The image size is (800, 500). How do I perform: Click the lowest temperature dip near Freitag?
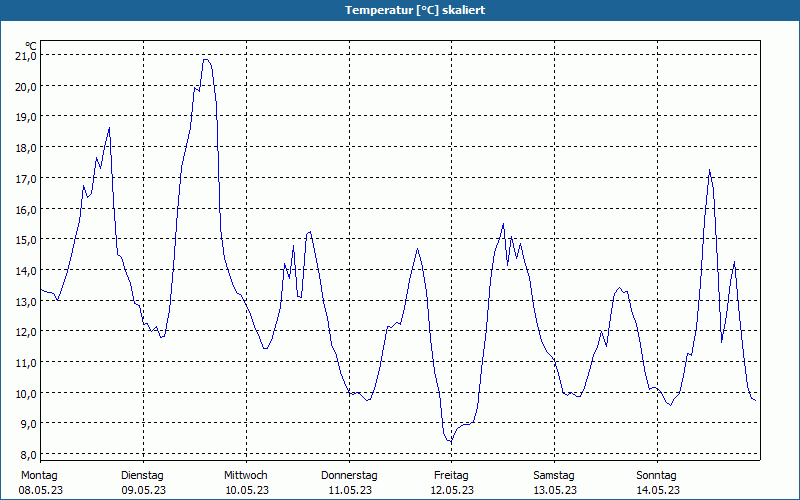pyautogui.click(x=450, y=441)
